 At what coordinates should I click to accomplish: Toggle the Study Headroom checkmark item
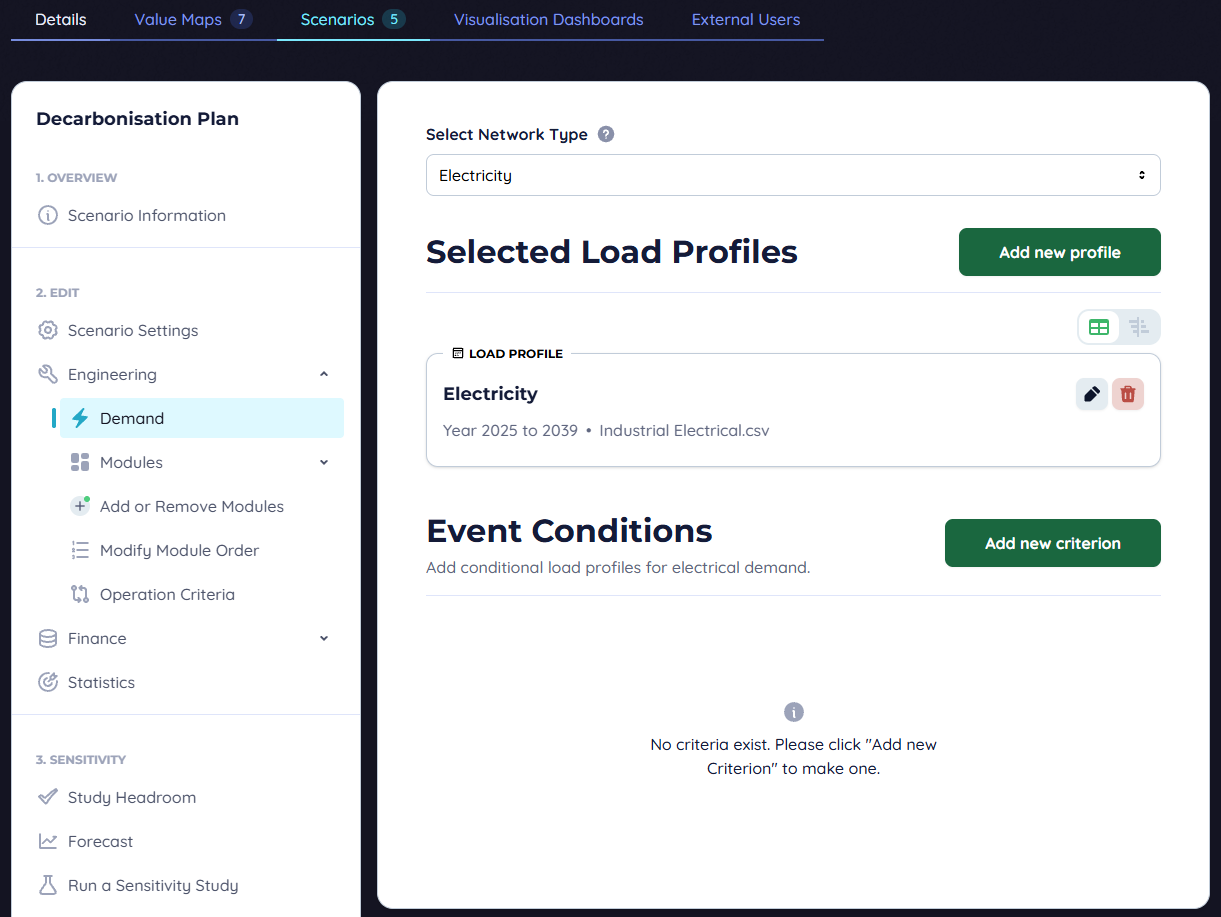(x=47, y=797)
